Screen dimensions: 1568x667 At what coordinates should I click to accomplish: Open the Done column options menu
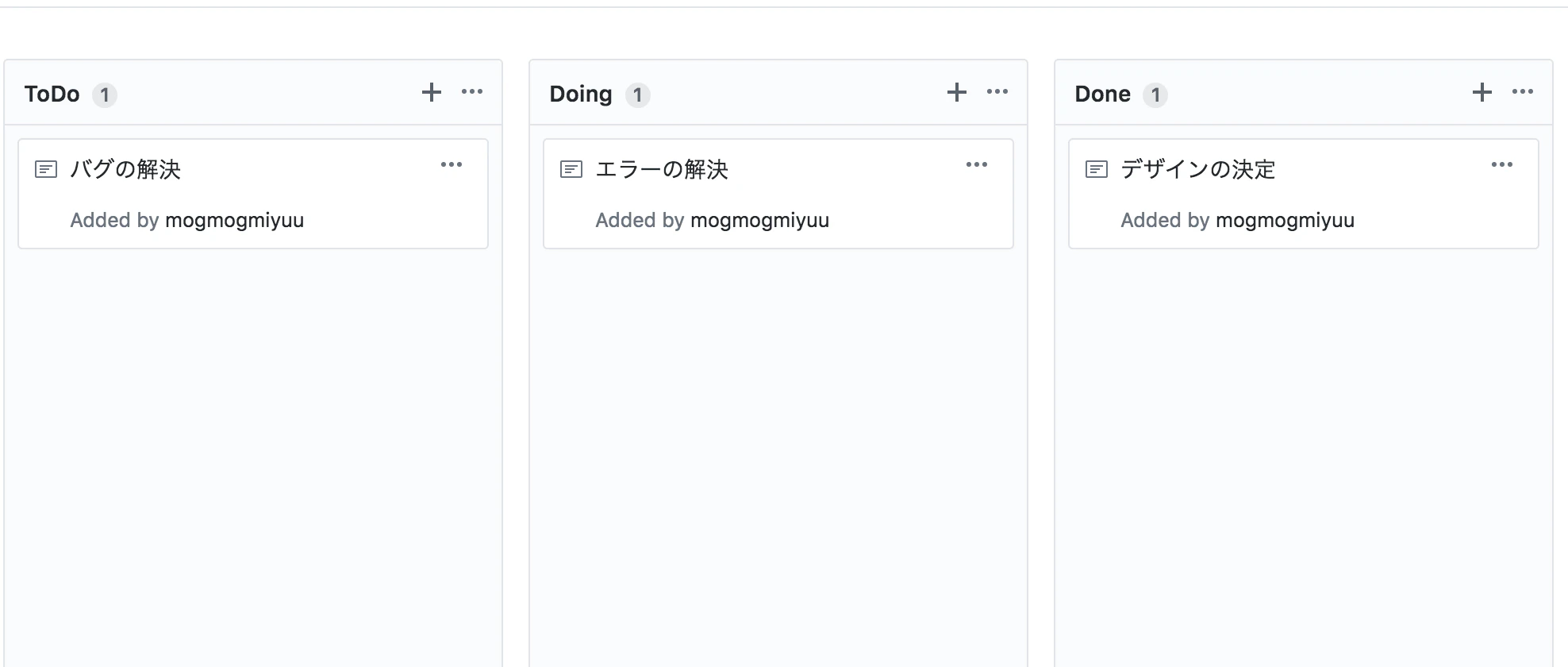pyautogui.click(x=1523, y=92)
